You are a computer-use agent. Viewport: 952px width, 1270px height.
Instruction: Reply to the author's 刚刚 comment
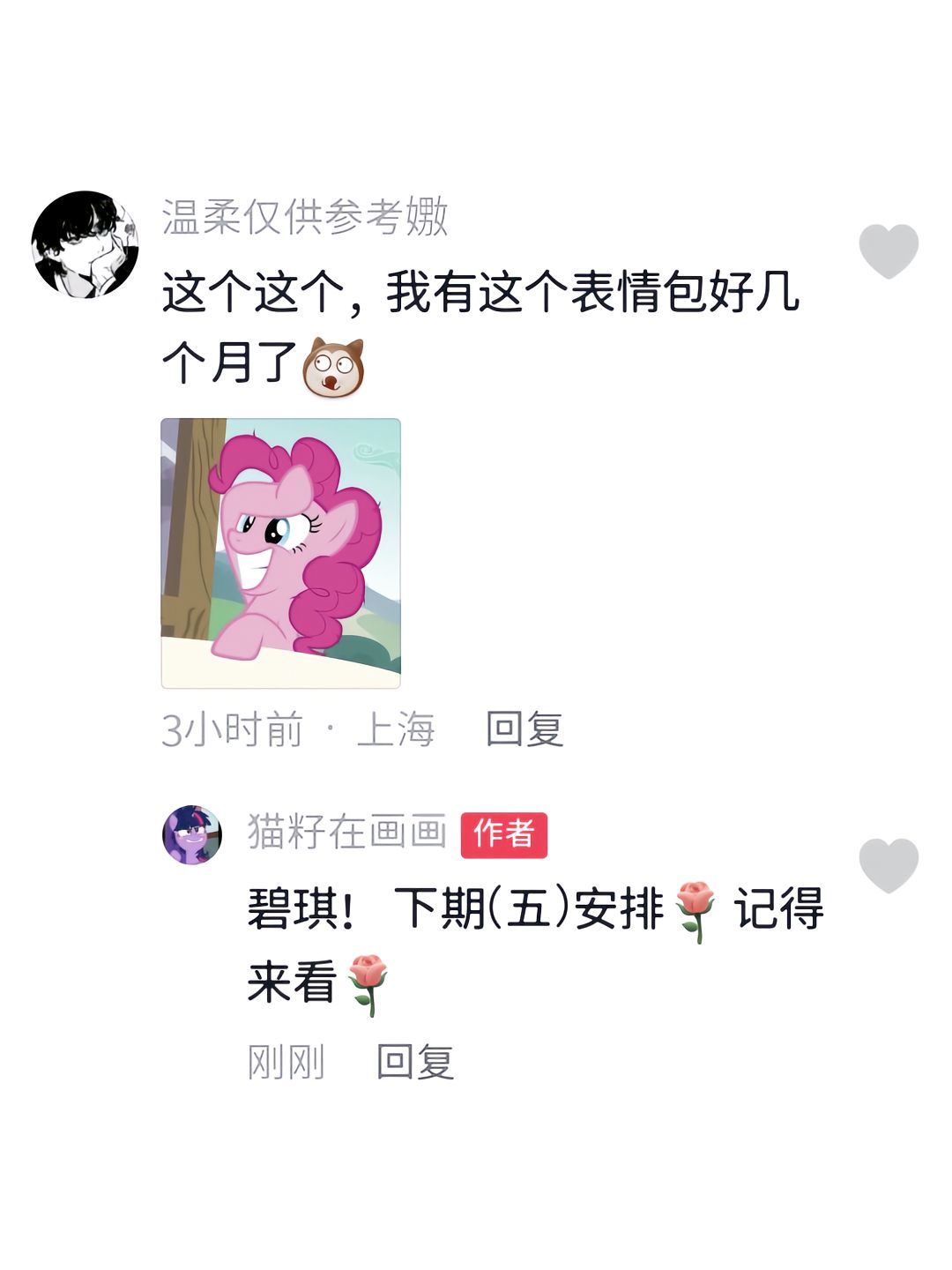[415, 1061]
